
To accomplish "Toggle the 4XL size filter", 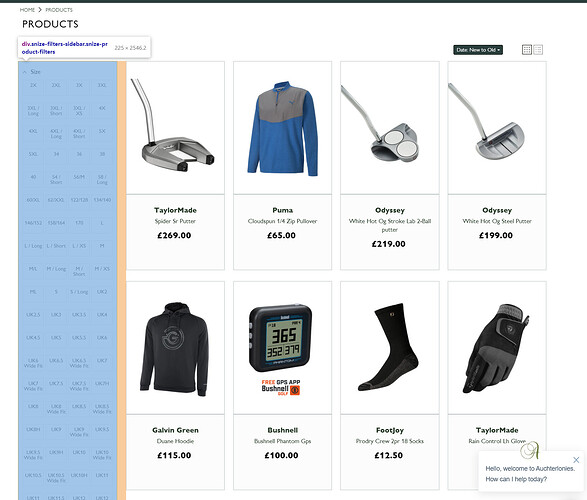I will point(33,131).
